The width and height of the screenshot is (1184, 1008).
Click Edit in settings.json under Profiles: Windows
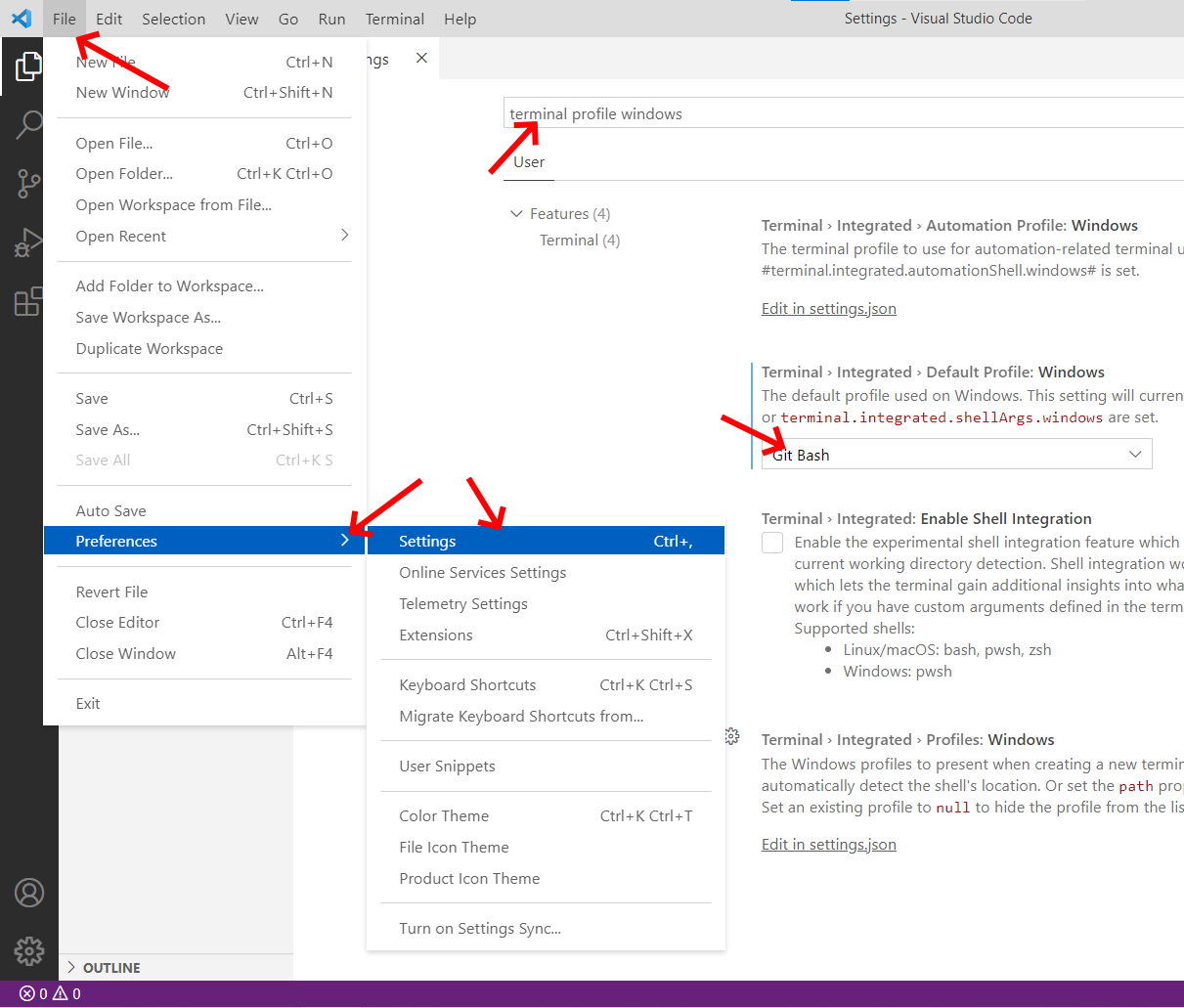pos(828,845)
